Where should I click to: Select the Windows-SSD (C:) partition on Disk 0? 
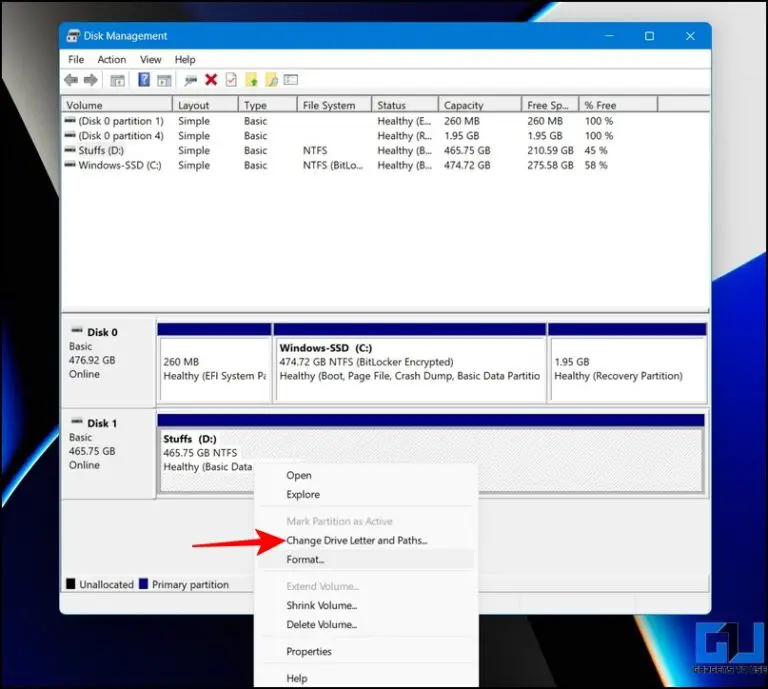(x=409, y=369)
